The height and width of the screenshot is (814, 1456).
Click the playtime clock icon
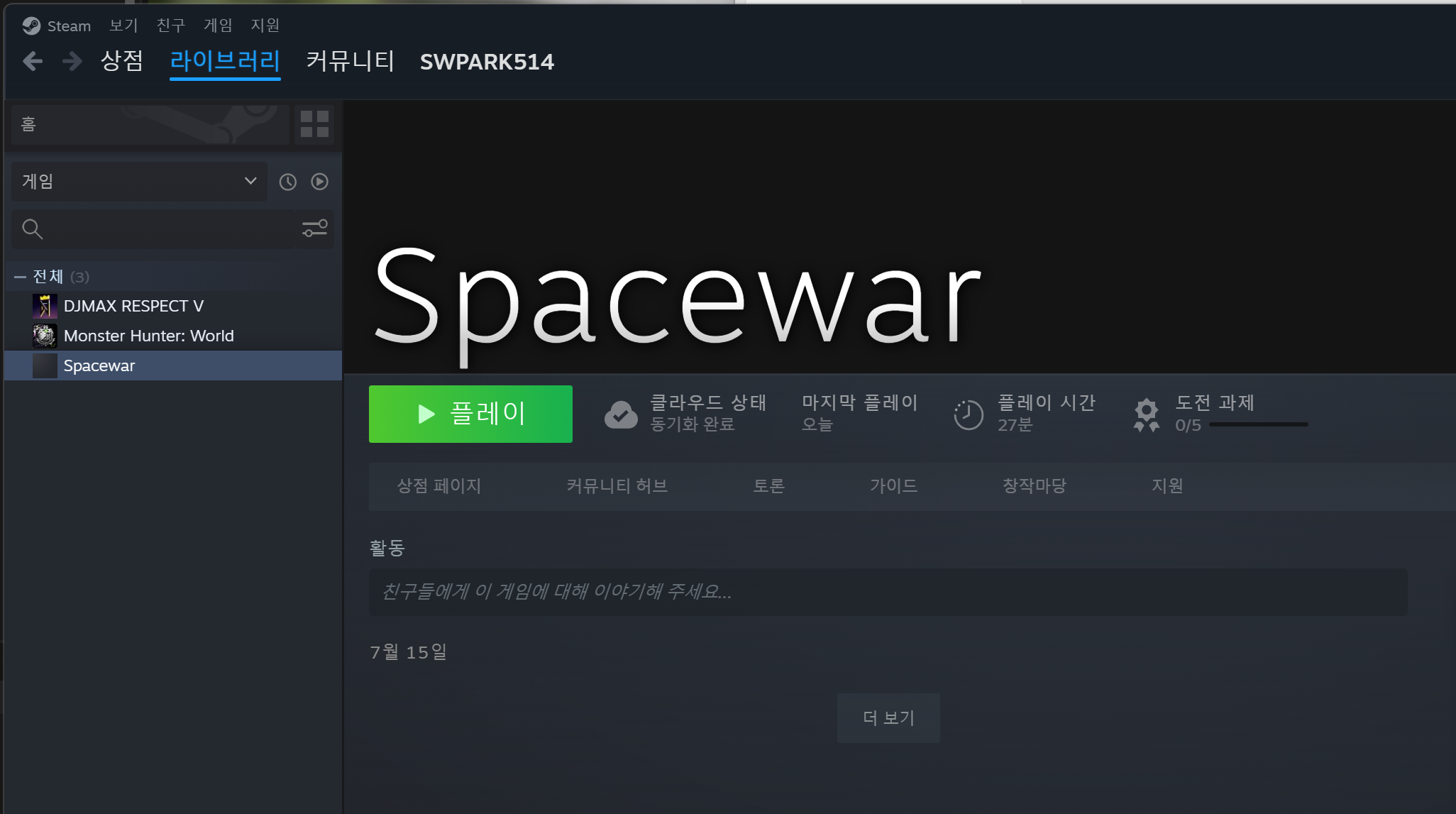(x=968, y=414)
